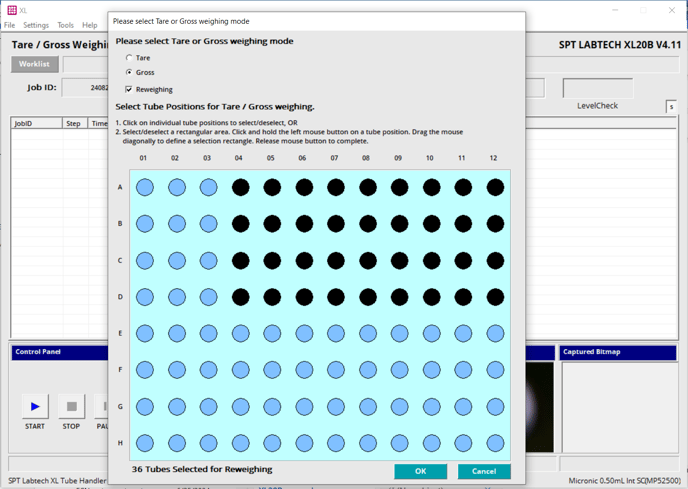
Task: Click the Worklist button
Action: point(35,64)
